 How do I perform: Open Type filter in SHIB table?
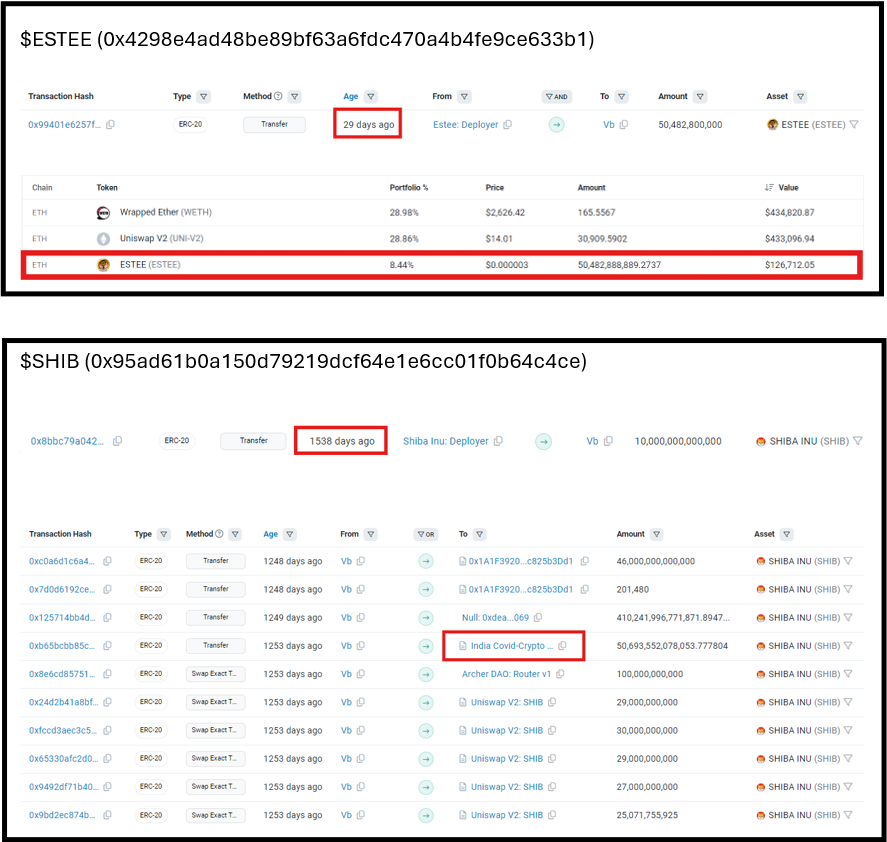coord(163,534)
